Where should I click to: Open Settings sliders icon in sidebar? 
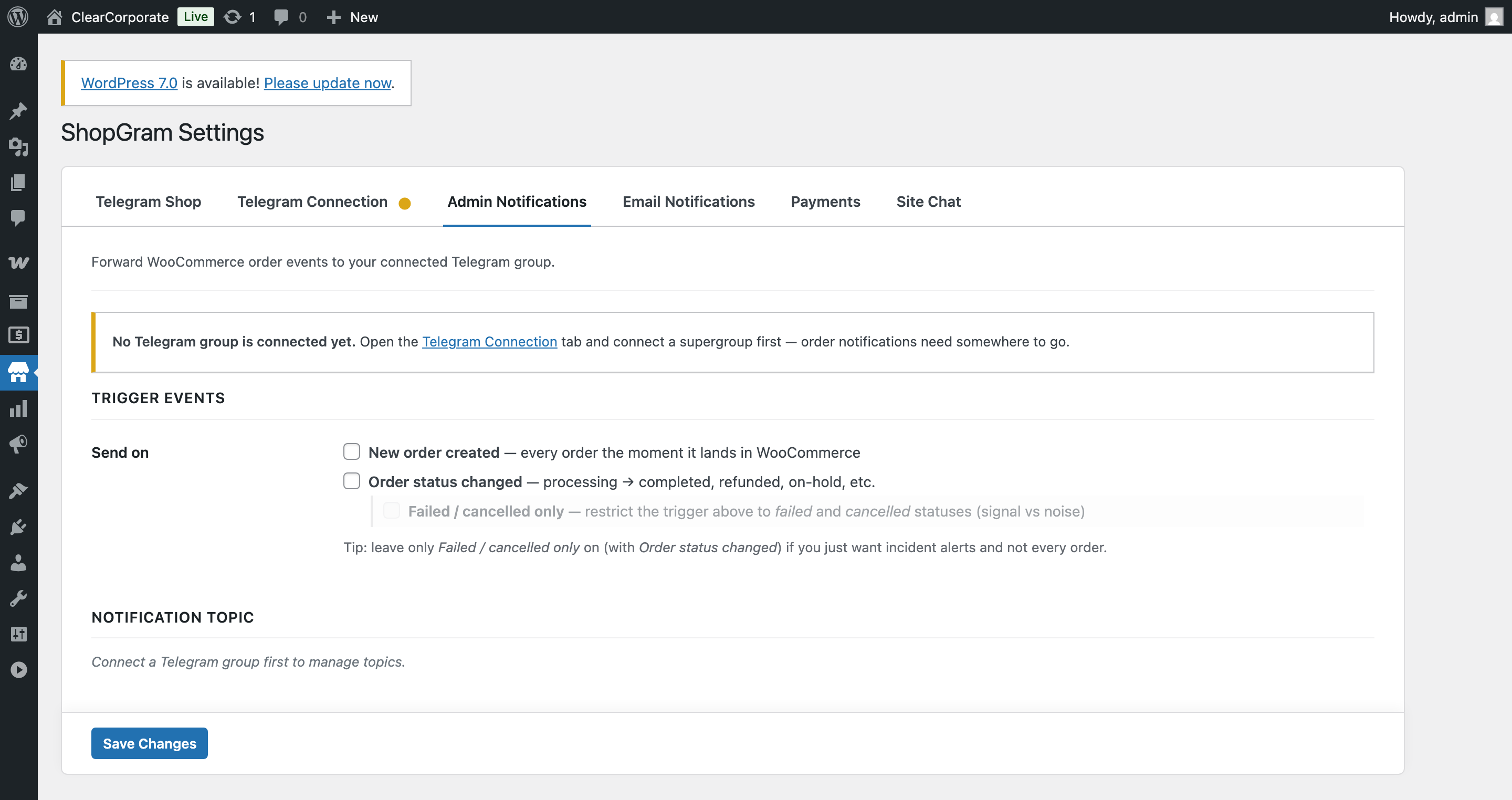[x=19, y=634]
